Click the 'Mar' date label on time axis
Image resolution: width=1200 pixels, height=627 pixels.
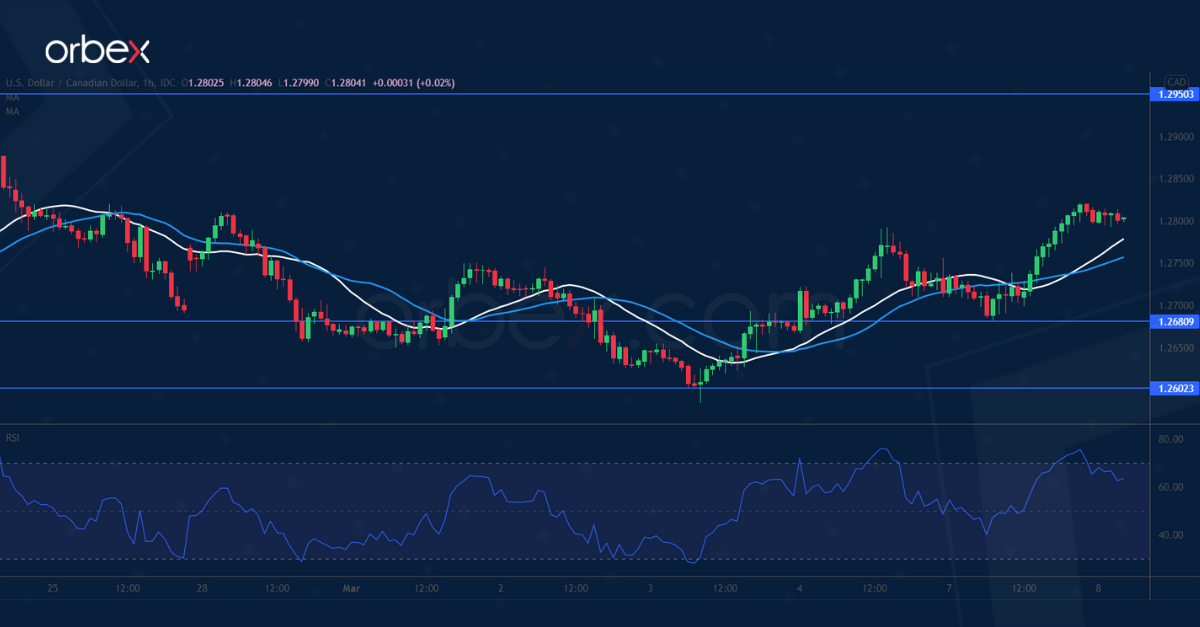click(351, 589)
